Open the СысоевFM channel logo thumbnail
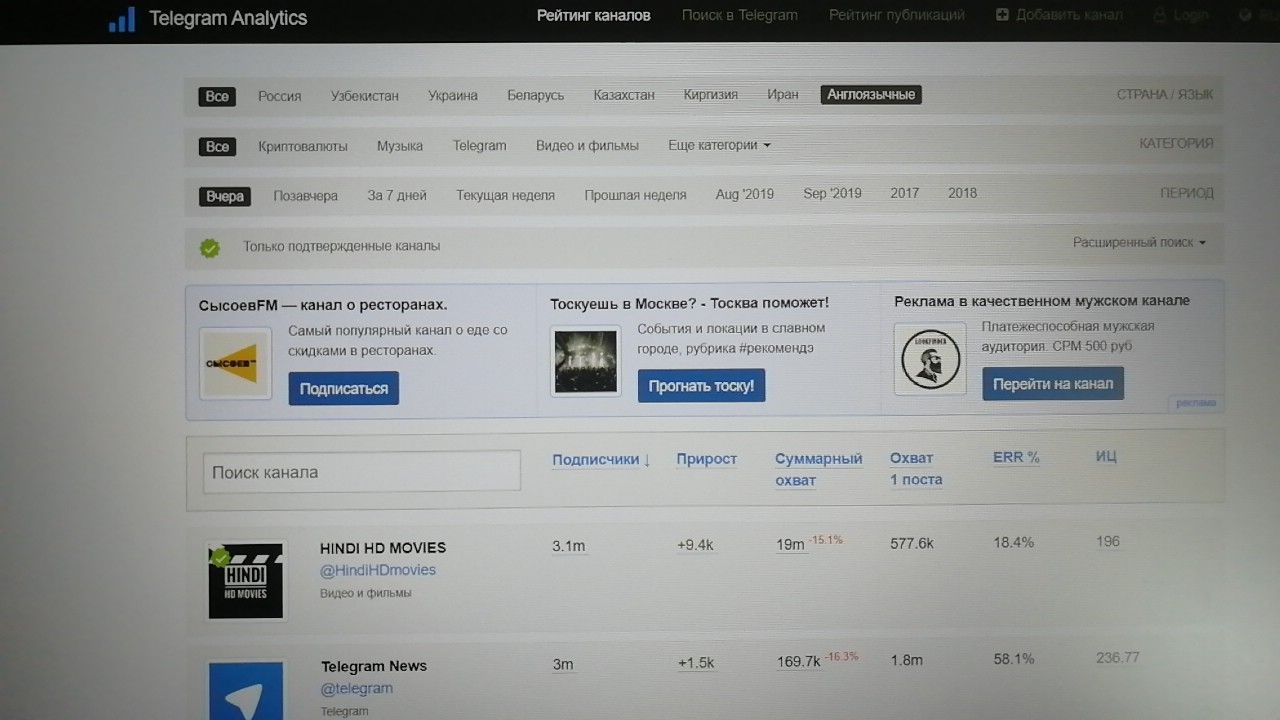Image resolution: width=1280 pixels, height=720 pixels. (236, 364)
